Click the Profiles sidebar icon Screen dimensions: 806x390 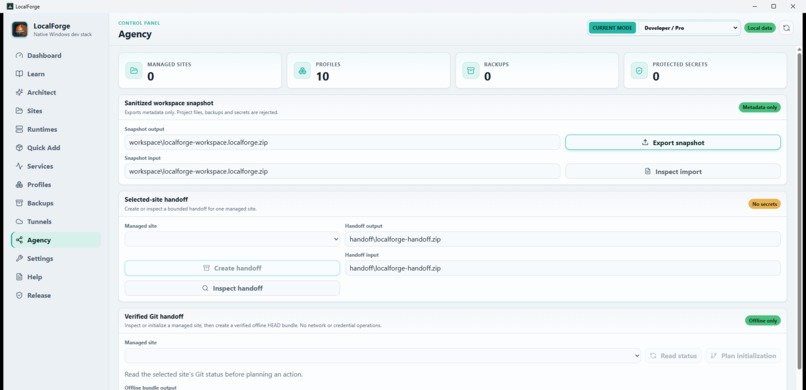(x=19, y=185)
